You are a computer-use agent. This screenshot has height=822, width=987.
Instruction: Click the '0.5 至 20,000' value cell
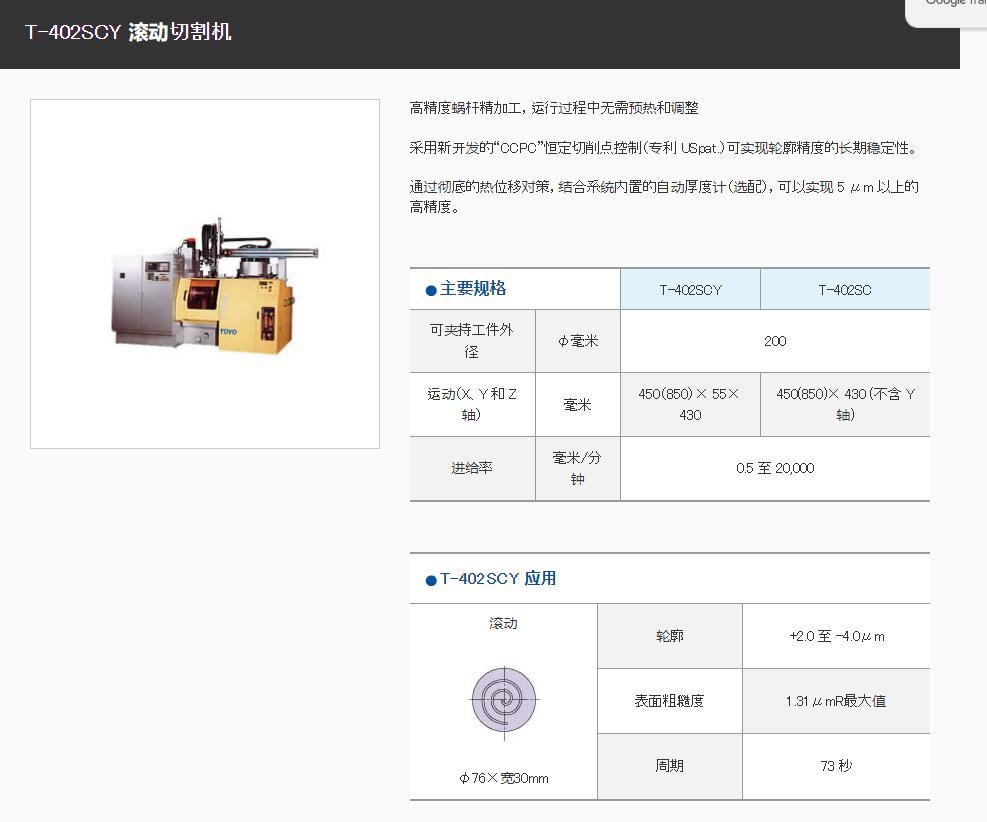click(x=775, y=468)
